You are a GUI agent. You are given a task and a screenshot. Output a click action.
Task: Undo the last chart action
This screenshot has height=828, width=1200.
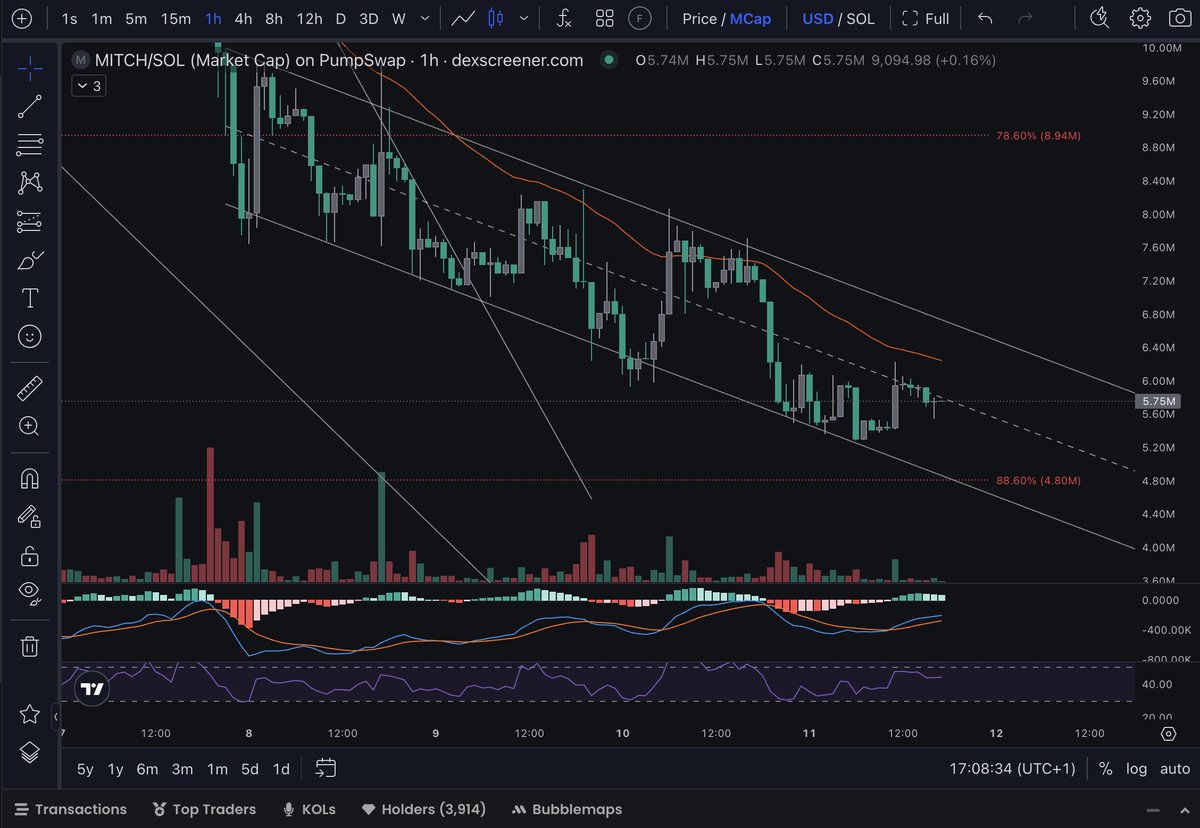985,18
